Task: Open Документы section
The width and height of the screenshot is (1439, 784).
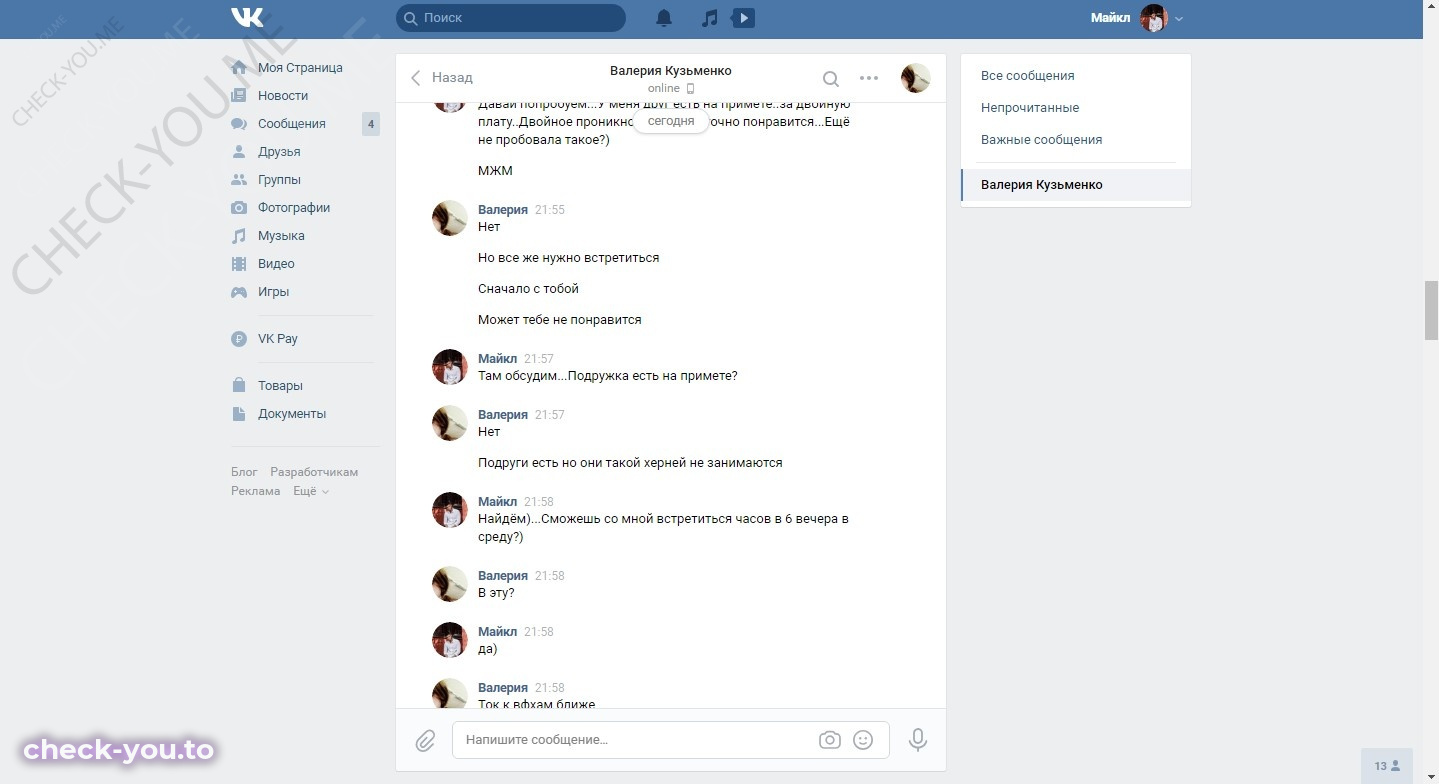Action: click(292, 414)
